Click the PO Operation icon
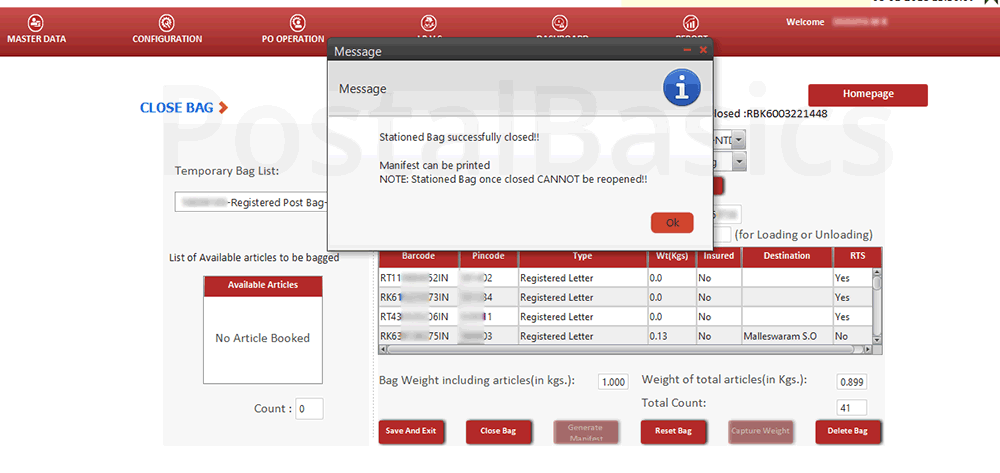The image size is (1000, 473). tap(297, 23)
